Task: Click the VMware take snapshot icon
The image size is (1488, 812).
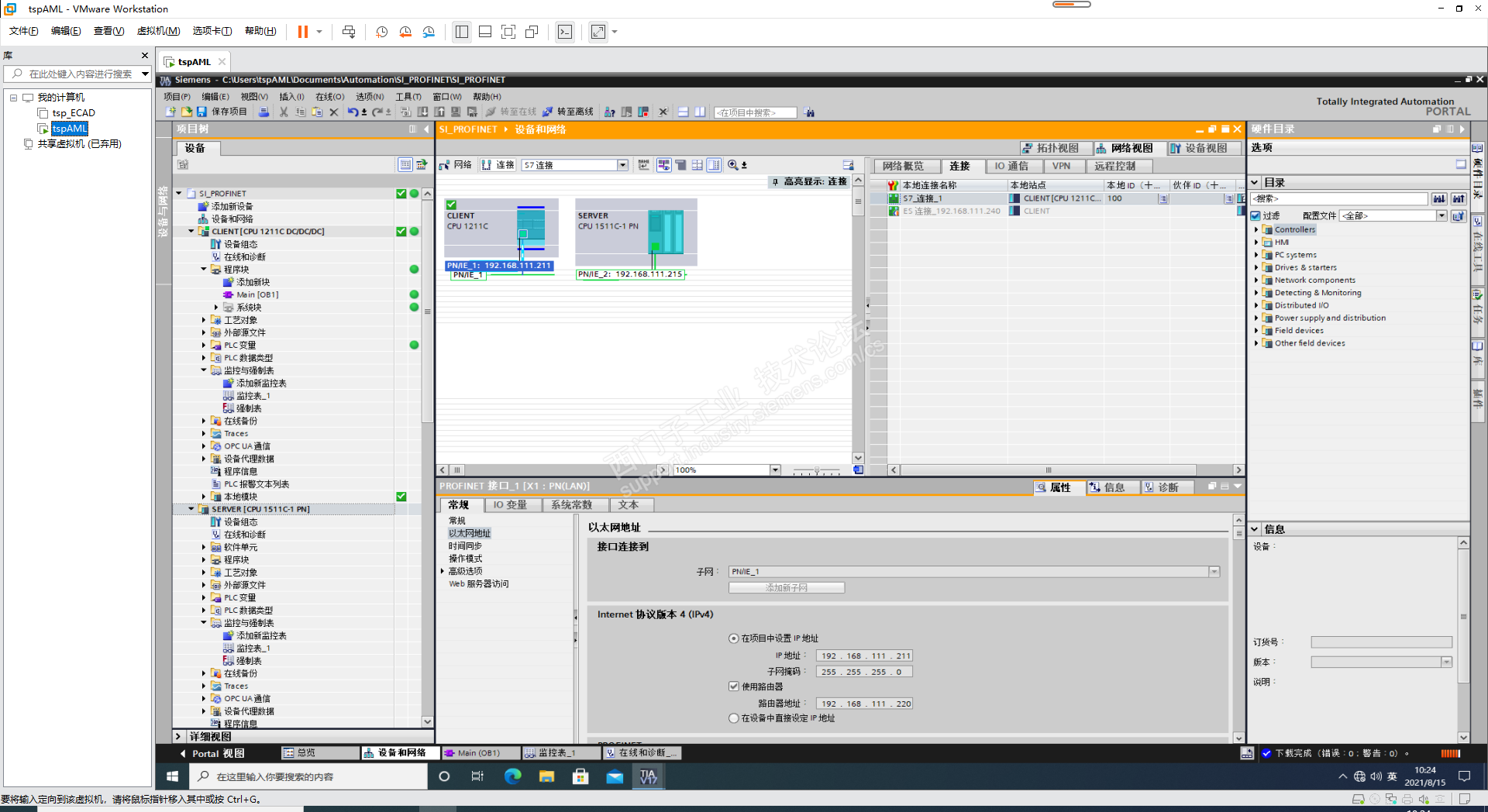Action: pos(382,32)
